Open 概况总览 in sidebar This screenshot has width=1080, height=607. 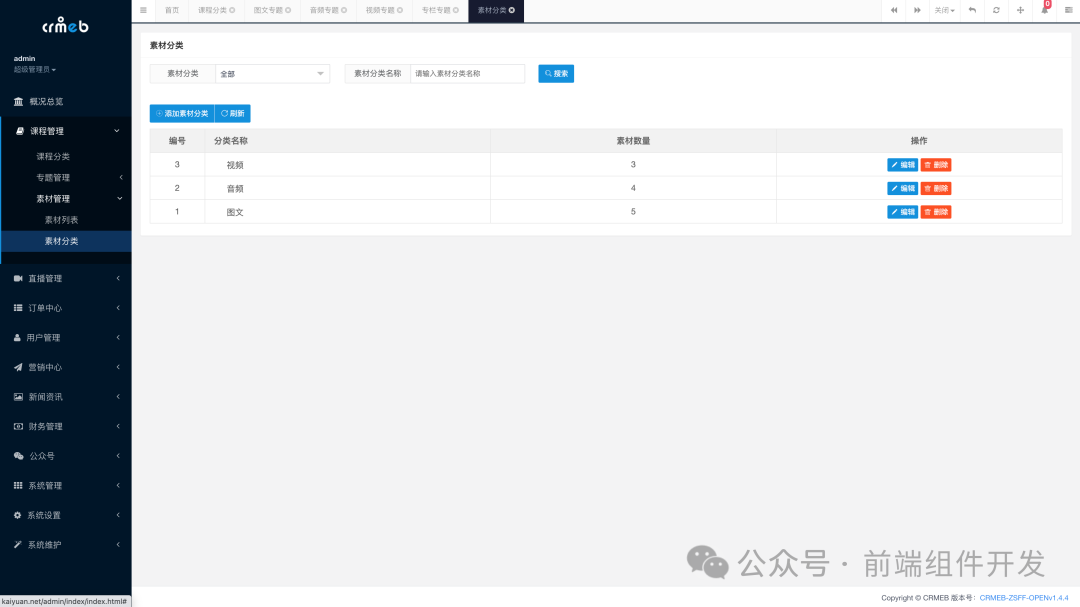65,101
